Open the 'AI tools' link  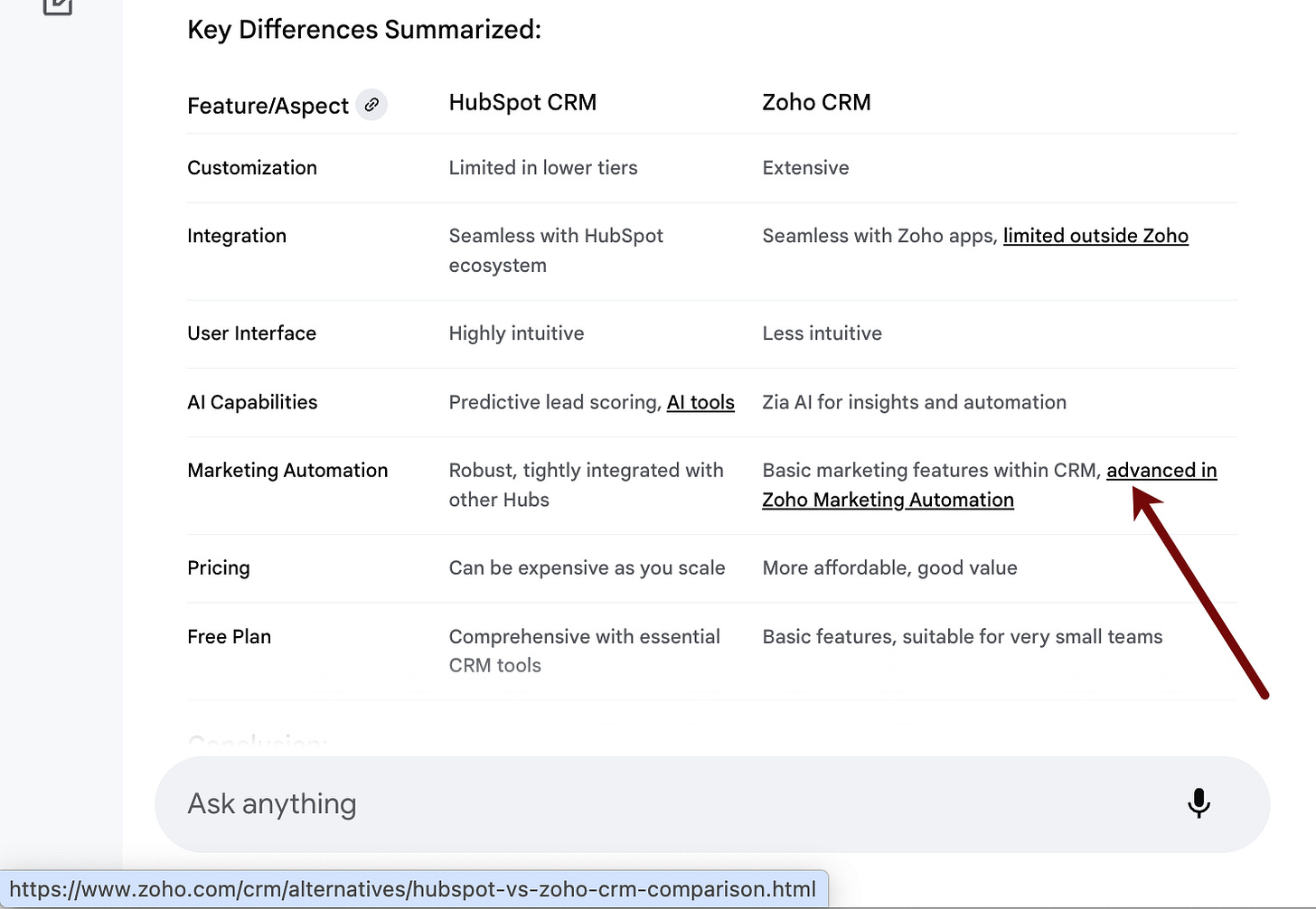tap(700, 402)
